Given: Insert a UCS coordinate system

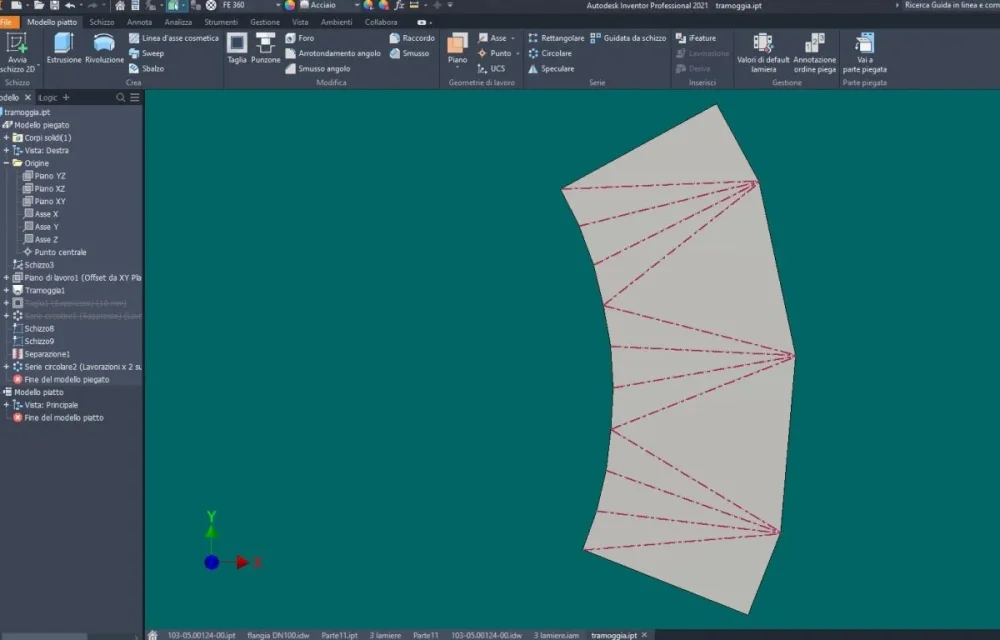Looking at the screenshot, I should tap(492, 69).
